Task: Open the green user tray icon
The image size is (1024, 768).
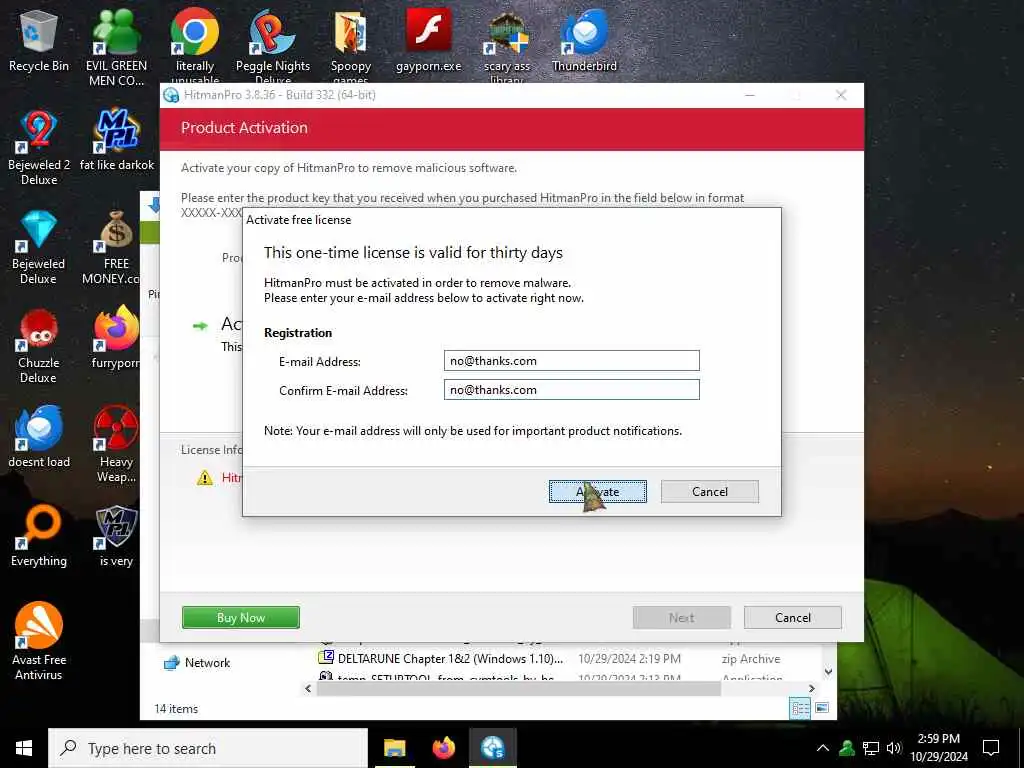Action: click(847, 748)
